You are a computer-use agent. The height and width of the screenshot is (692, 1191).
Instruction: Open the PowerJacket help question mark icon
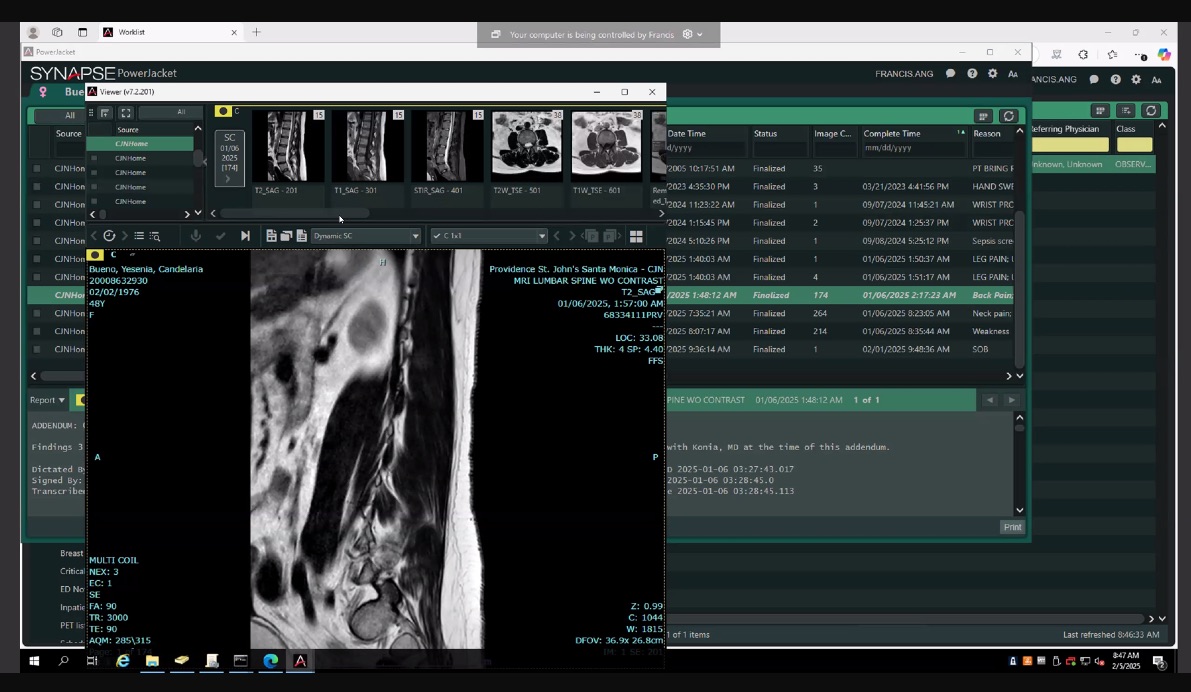click(x=972, y=74)
